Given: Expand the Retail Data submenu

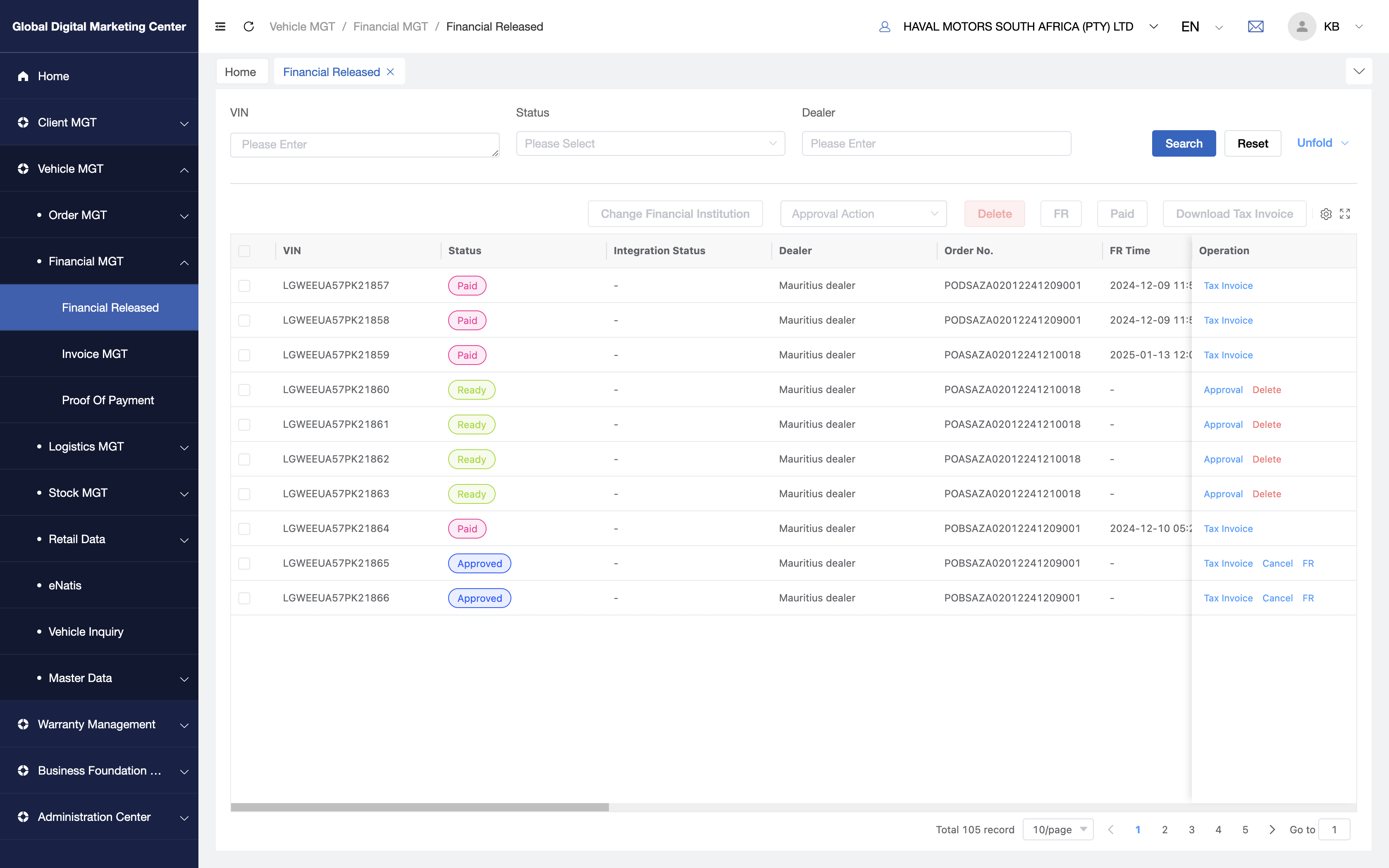Looking at the screenshot, I should (99, 539).
